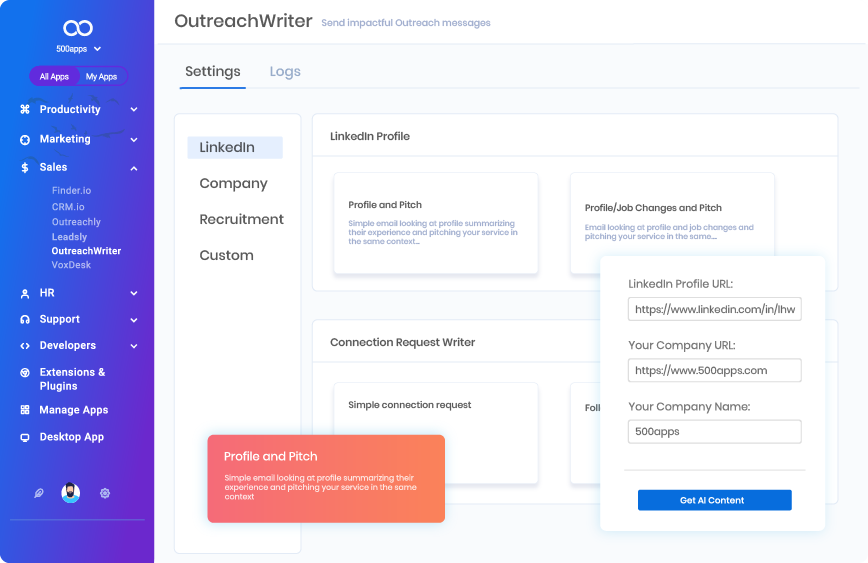Image resolution: width=868 pixels, height=563 pixels.
Task: Click the 500apps infinity logo
Action: [x=77, y=28]
